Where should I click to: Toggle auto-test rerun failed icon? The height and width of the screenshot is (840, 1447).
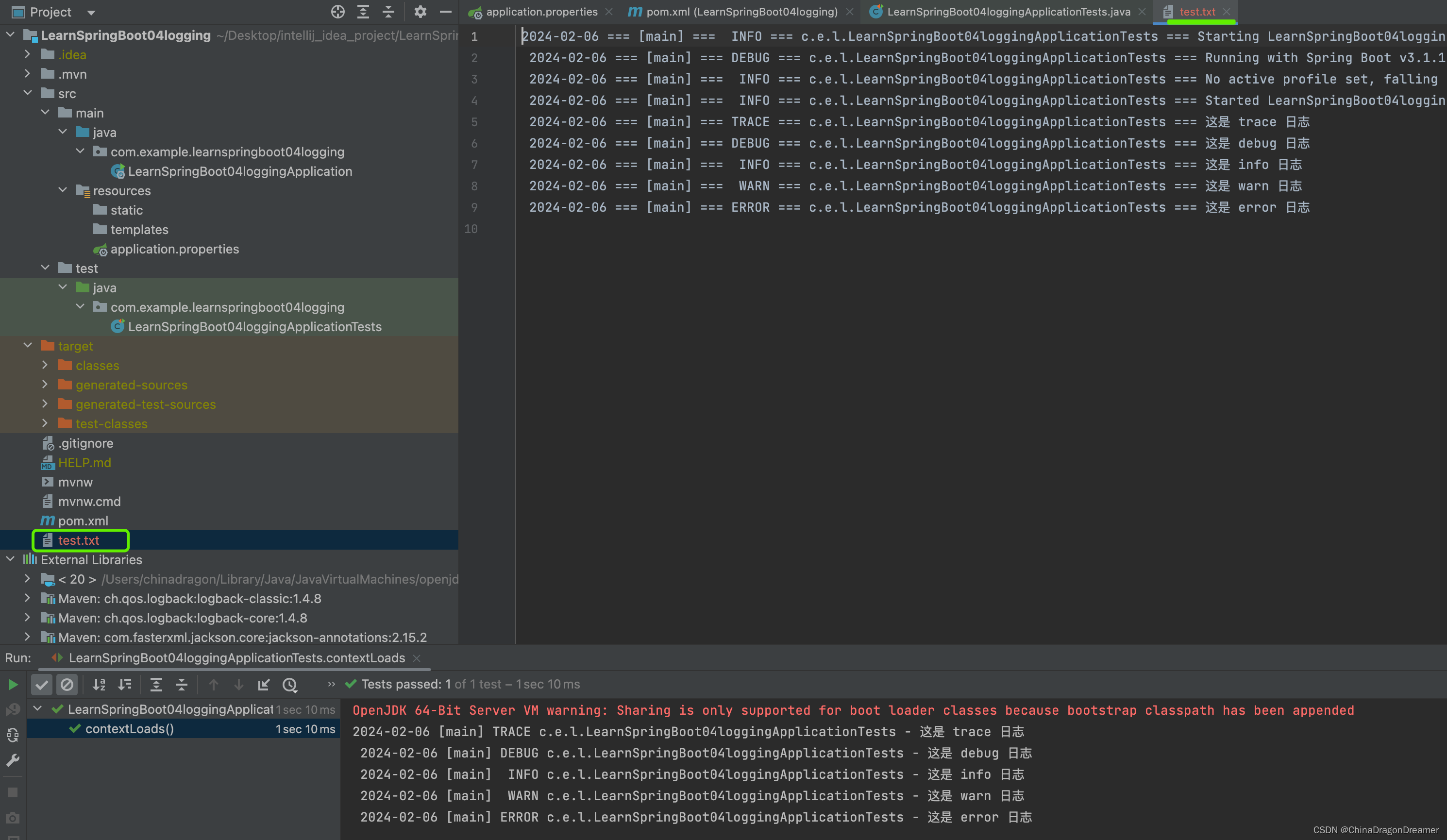(x=13, y=735)
